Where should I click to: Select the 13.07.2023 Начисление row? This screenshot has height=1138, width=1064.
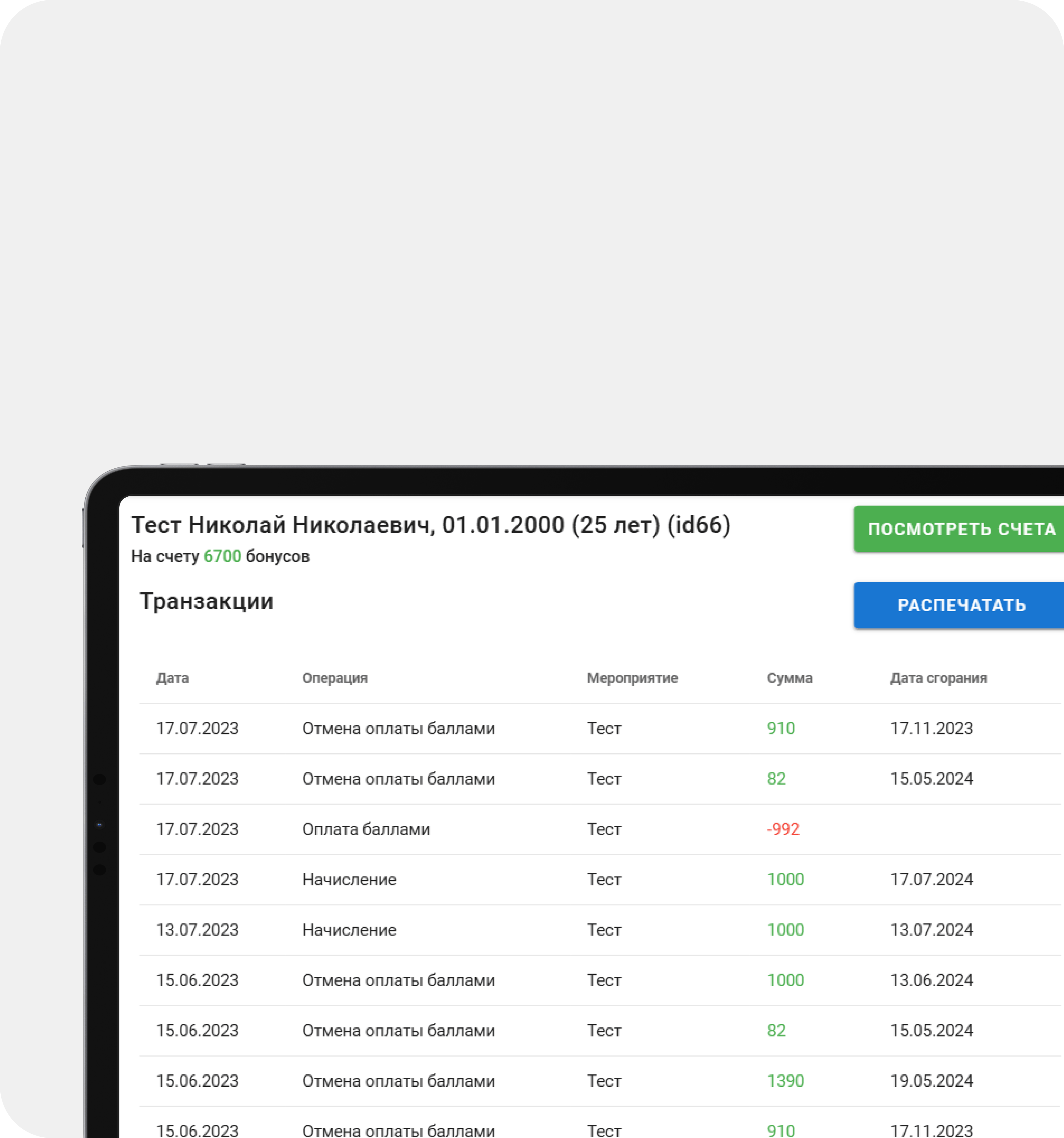[x=349, y=930]
